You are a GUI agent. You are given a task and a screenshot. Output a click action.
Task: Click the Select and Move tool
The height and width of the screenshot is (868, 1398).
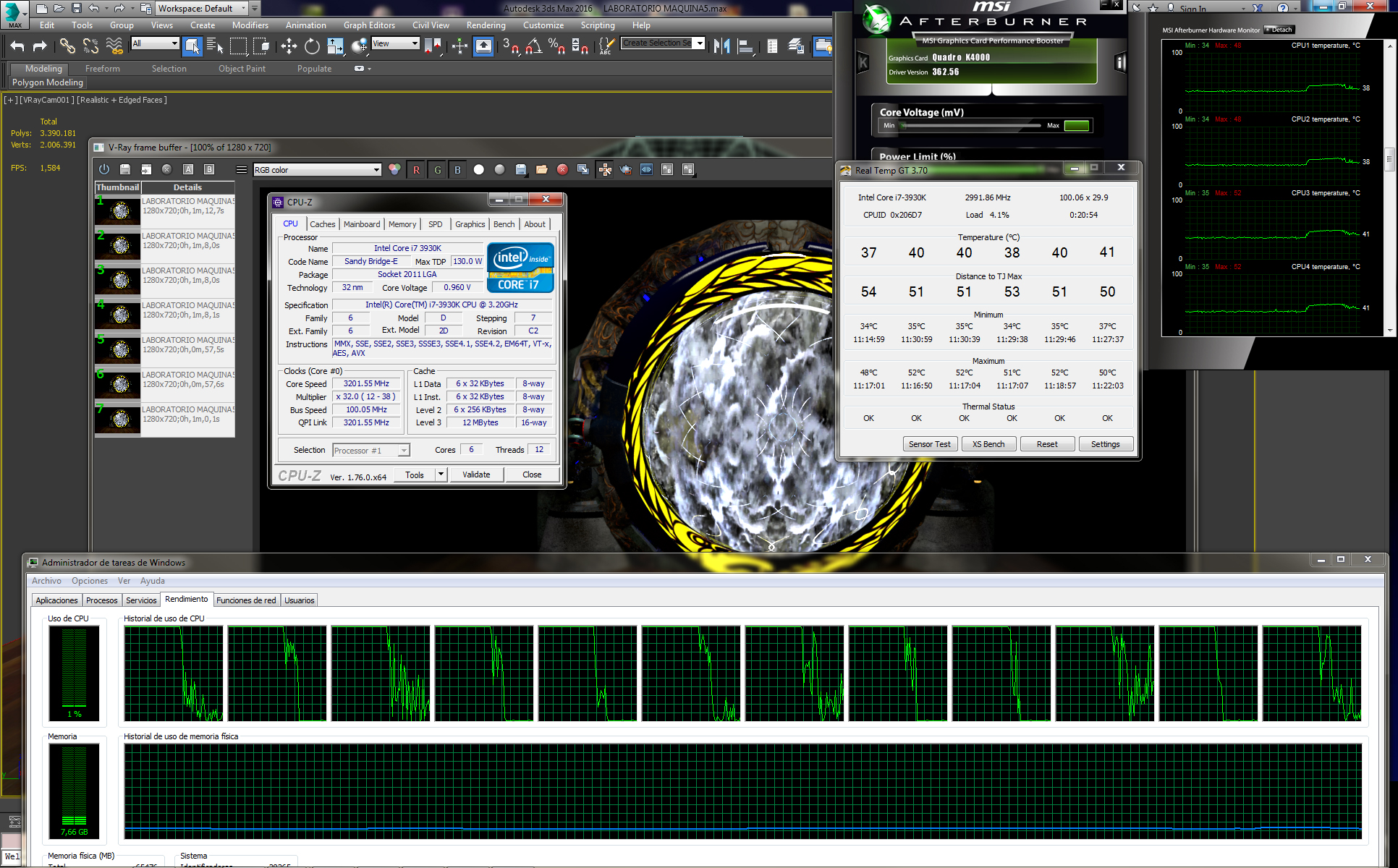tap(289, 46)
